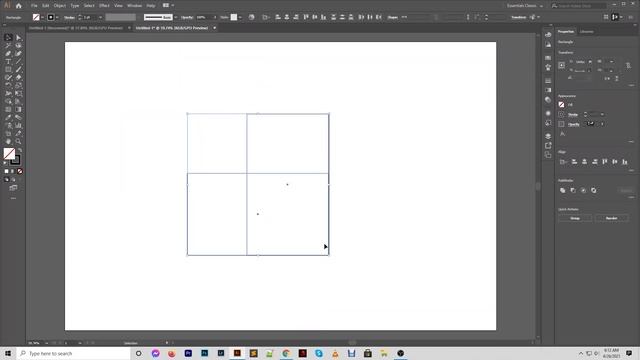
Task: Open the File menu
Action: click(34, 6)
